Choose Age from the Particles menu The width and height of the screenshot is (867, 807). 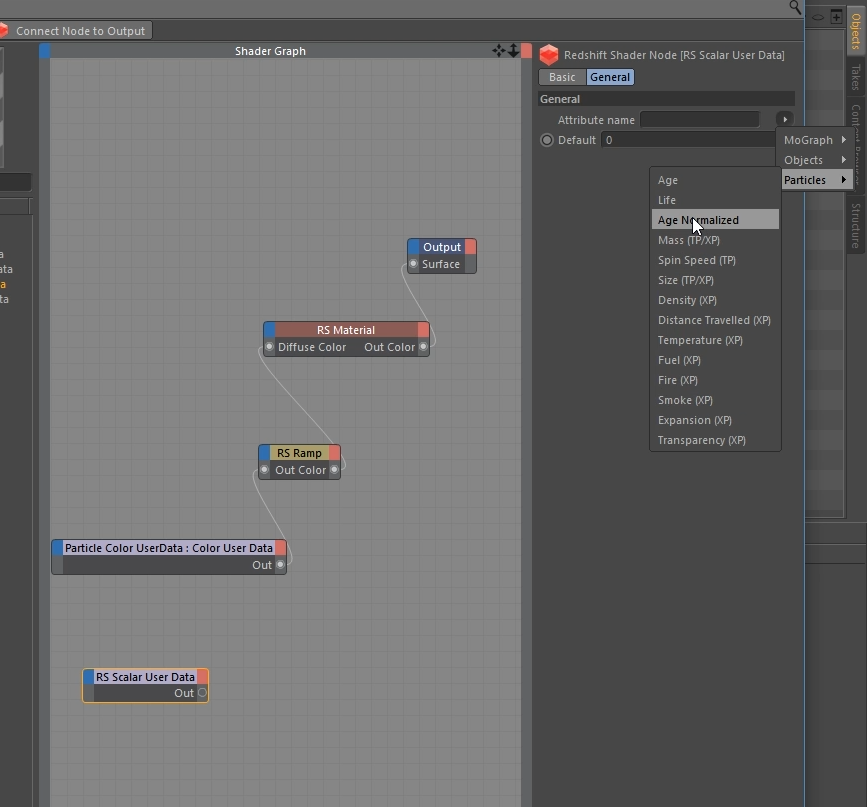715,180
